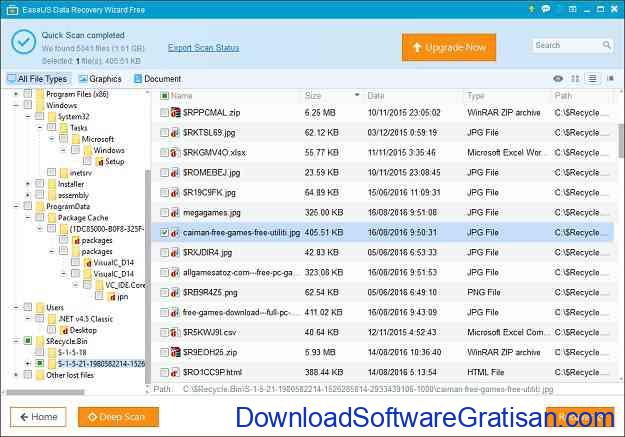Toggle the select-all checkbox beside Name
Viewport: 625px width, 437px height.
point(164,96)
